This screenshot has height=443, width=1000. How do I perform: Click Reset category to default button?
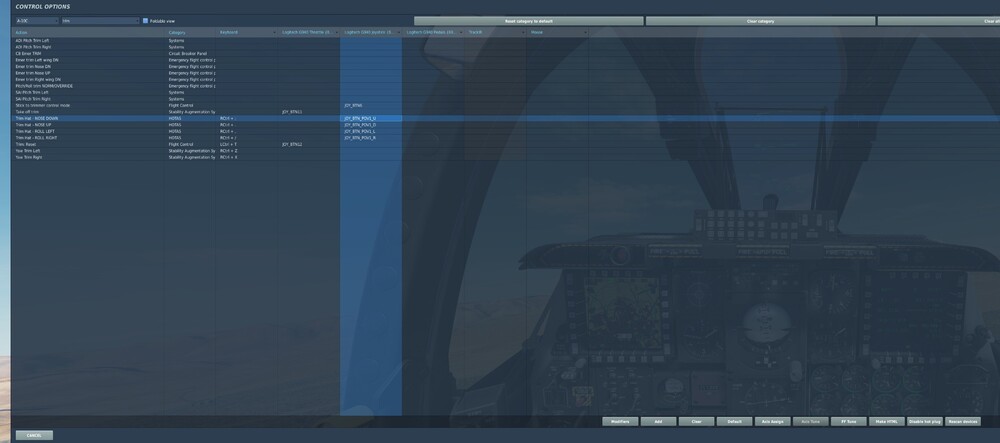(528, 21)
